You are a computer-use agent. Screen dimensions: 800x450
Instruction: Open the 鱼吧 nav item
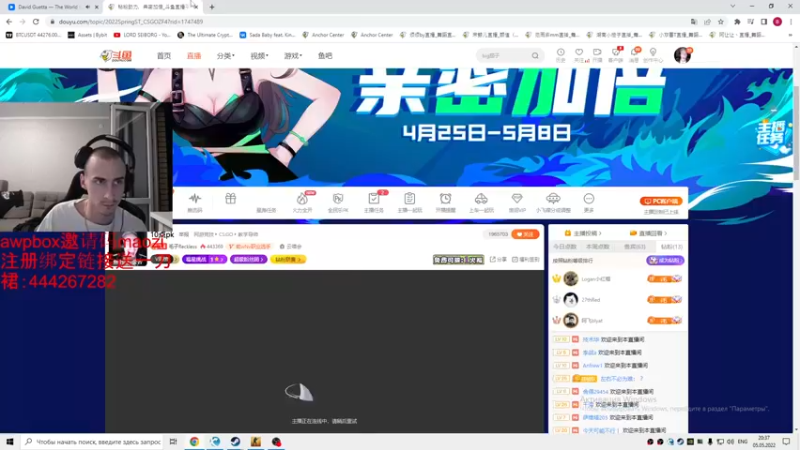(325, 56)
